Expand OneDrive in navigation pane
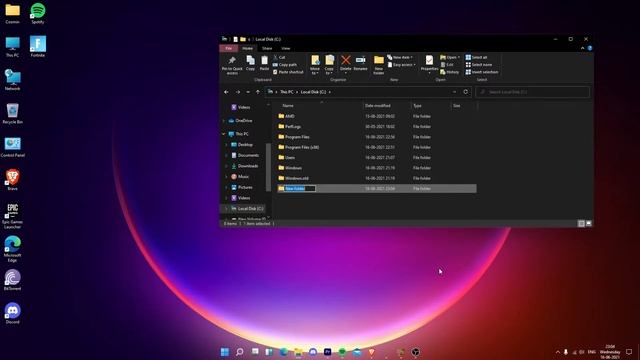The height and width of the screenshot is (360, 640). coord(224,121)
